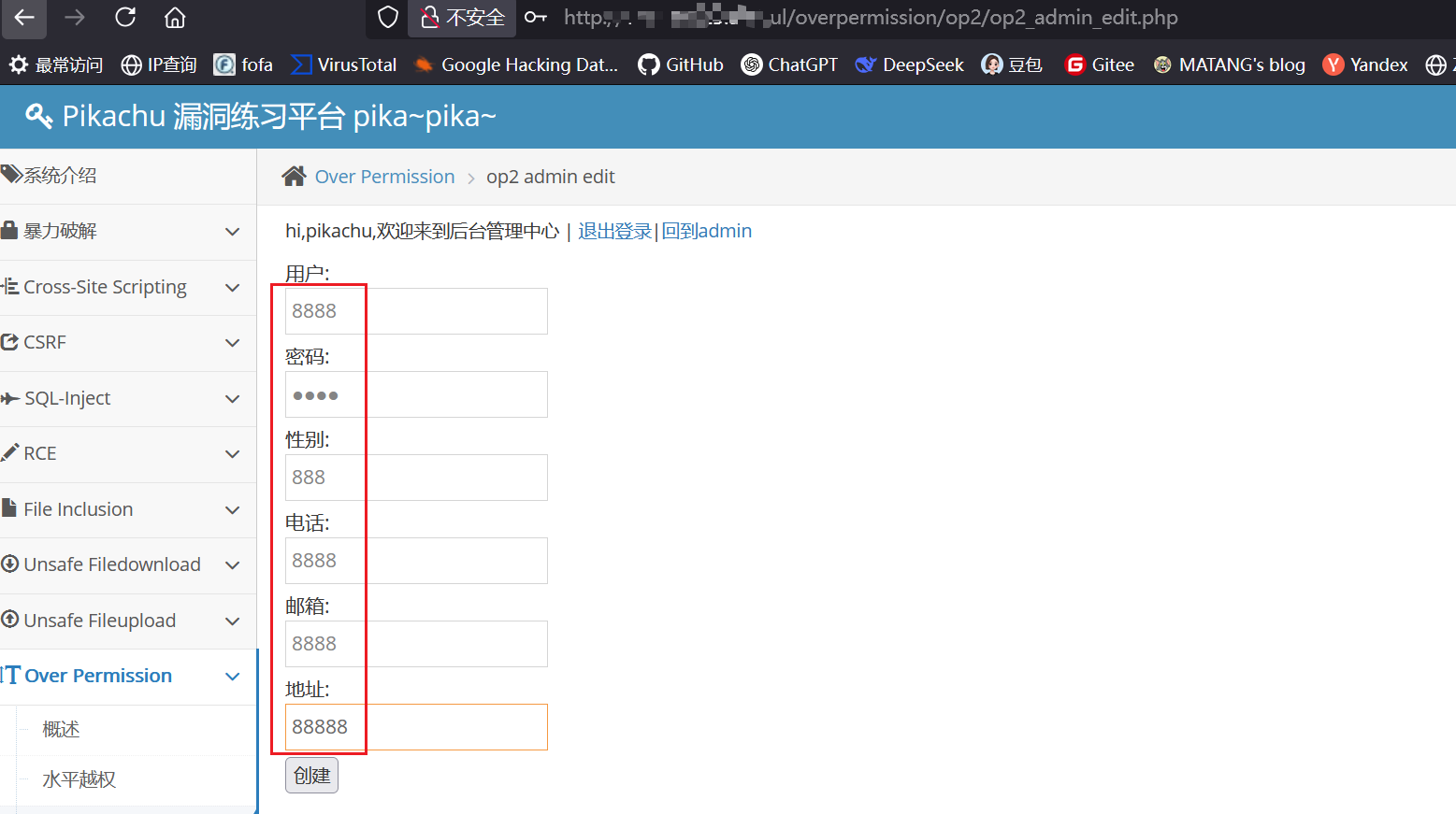
Task: Click the home icon in breadcrumb
Action: 295,177
